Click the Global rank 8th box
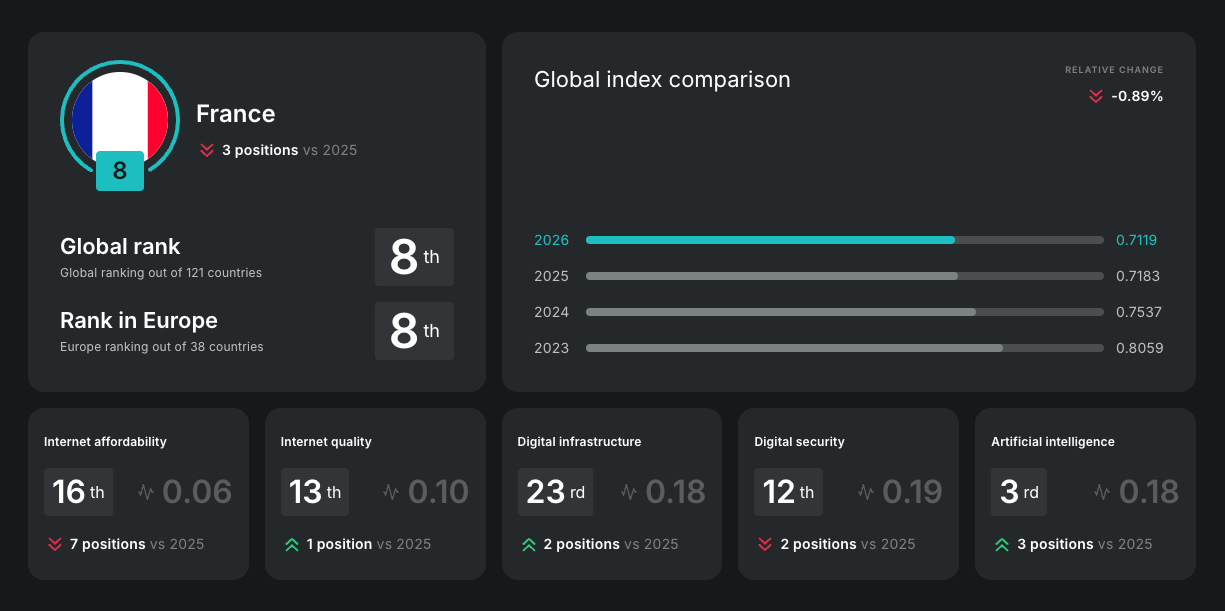This screenshot has width=1225, height=611. point(414,257)
